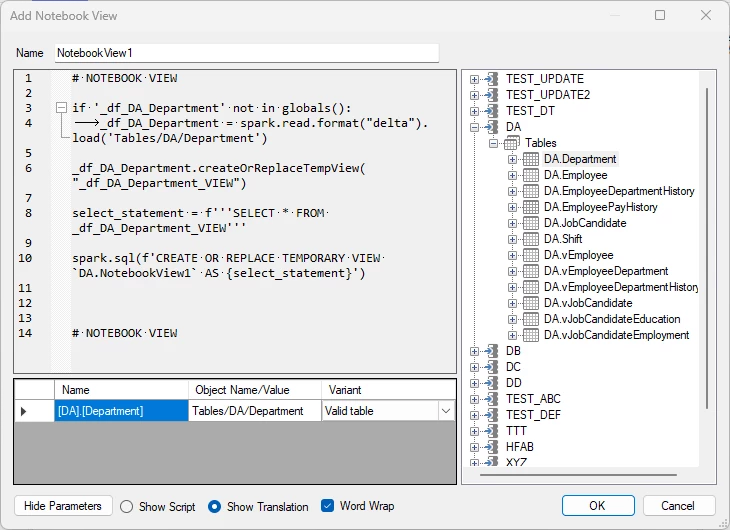Screen dimensions: 730x530
Task: Click the Object Name/Value column header
Action: click(x=255, y=390)
